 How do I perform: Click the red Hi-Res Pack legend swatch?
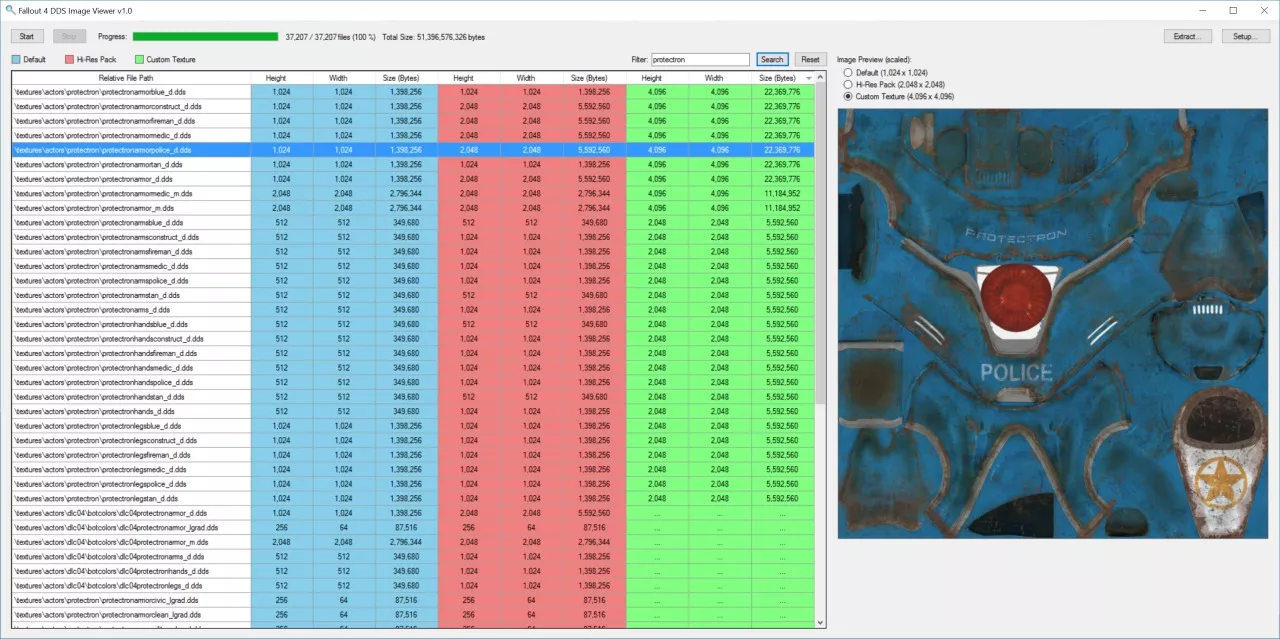coord(69,60)
